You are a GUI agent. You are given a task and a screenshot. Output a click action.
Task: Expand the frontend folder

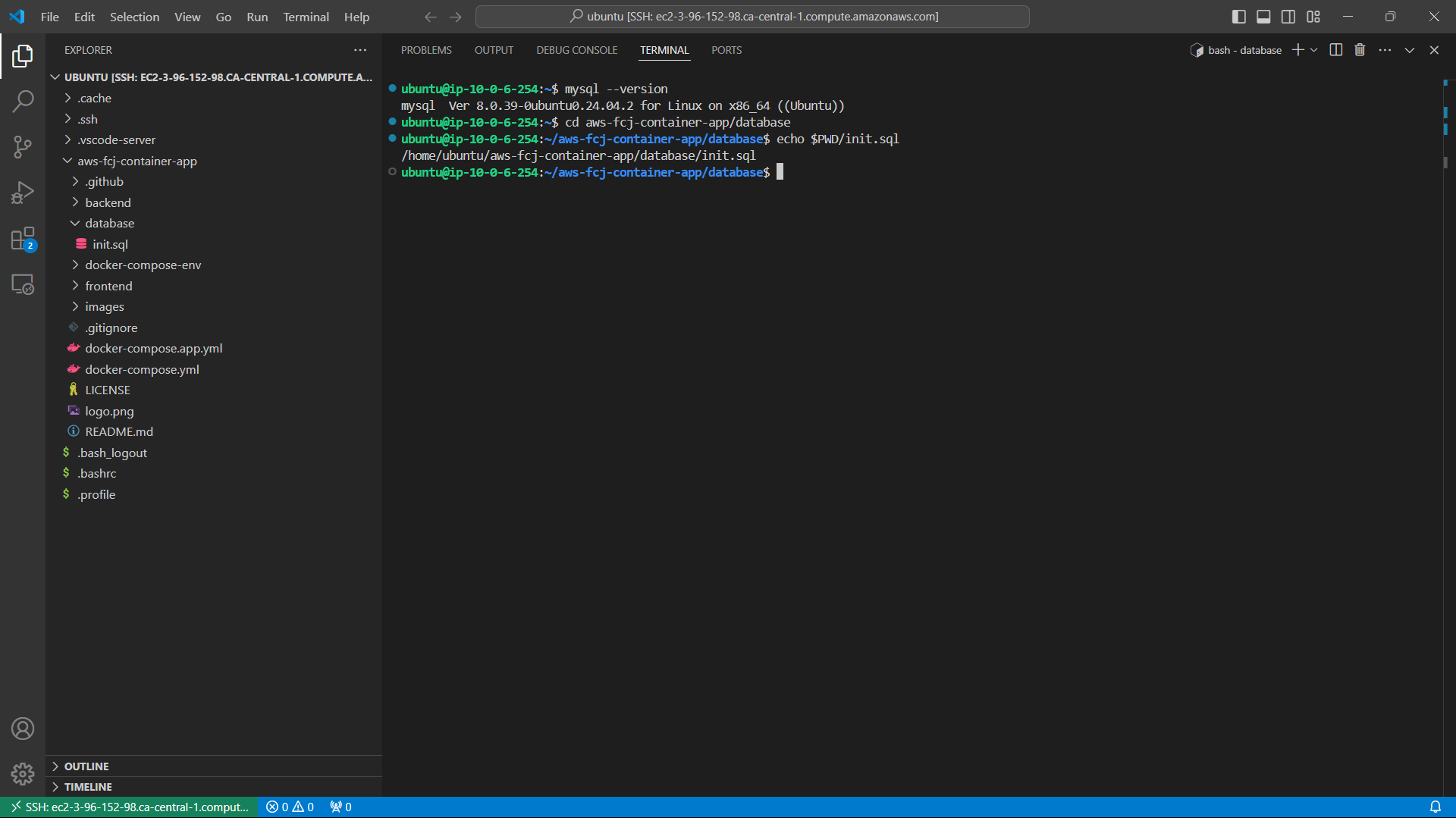[x=214, y=286]
